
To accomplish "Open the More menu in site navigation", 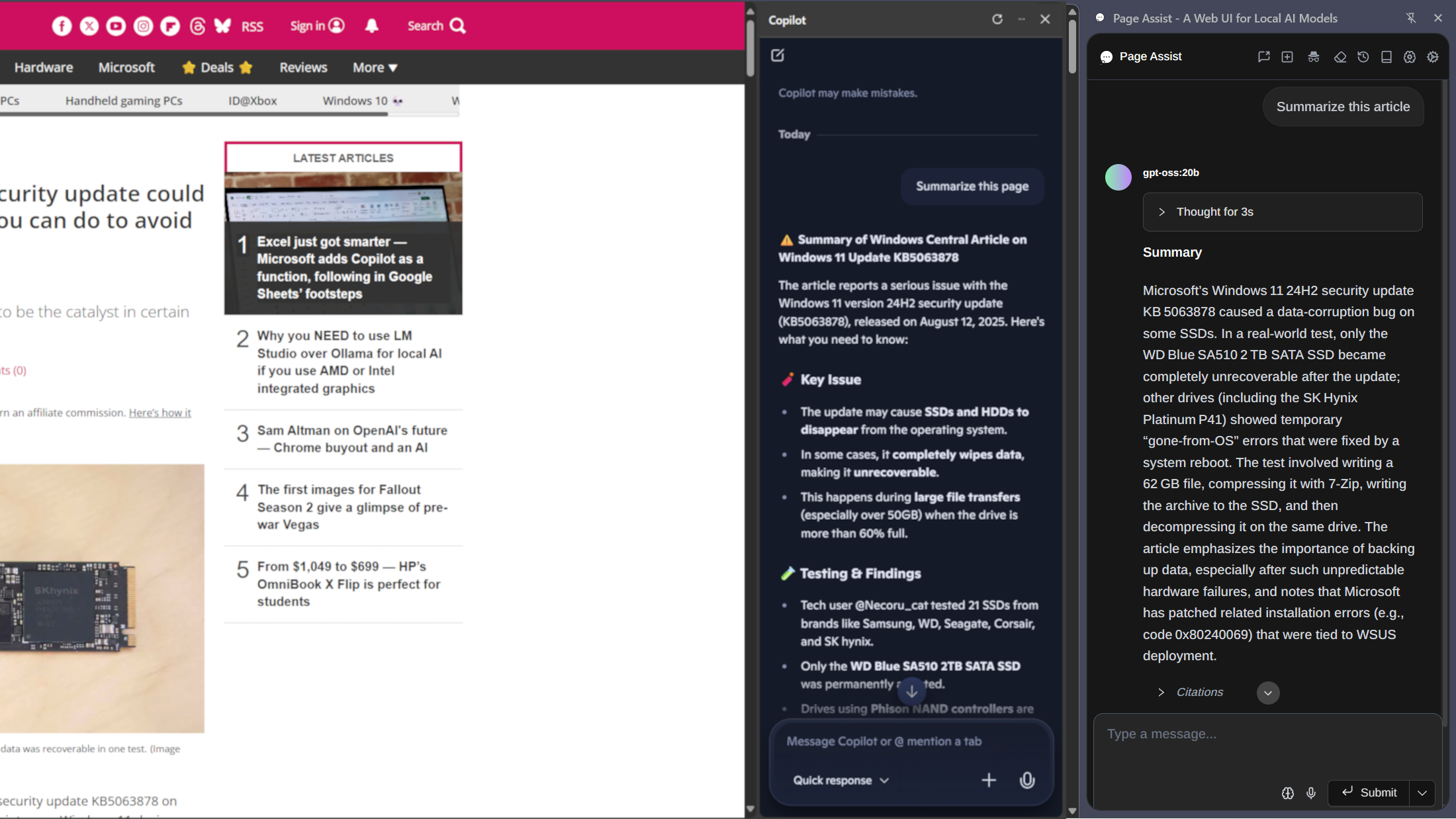I will pyautogui.click(x=375, y=67).
